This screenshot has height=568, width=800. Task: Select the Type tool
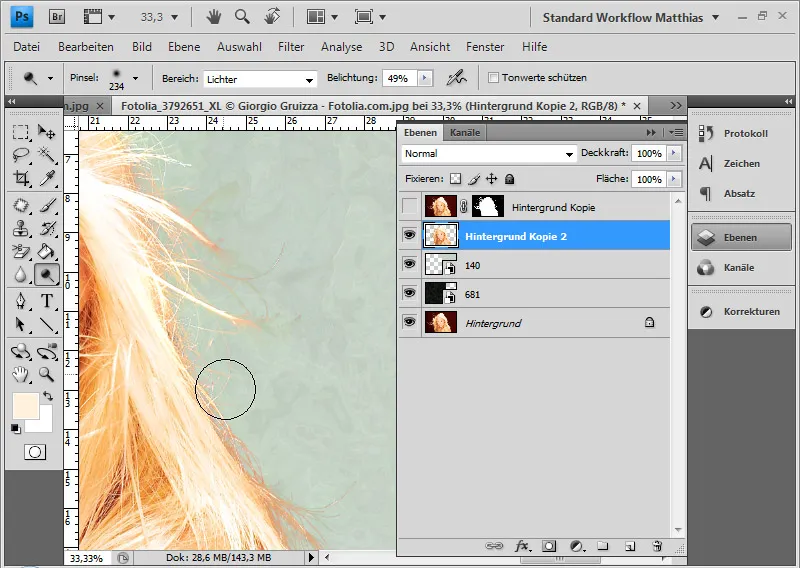click(x=46, y=301)
